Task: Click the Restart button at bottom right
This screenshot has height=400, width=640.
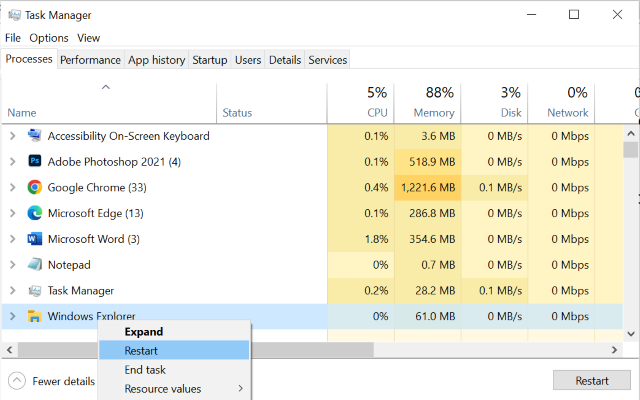Action: click(591, 380)
